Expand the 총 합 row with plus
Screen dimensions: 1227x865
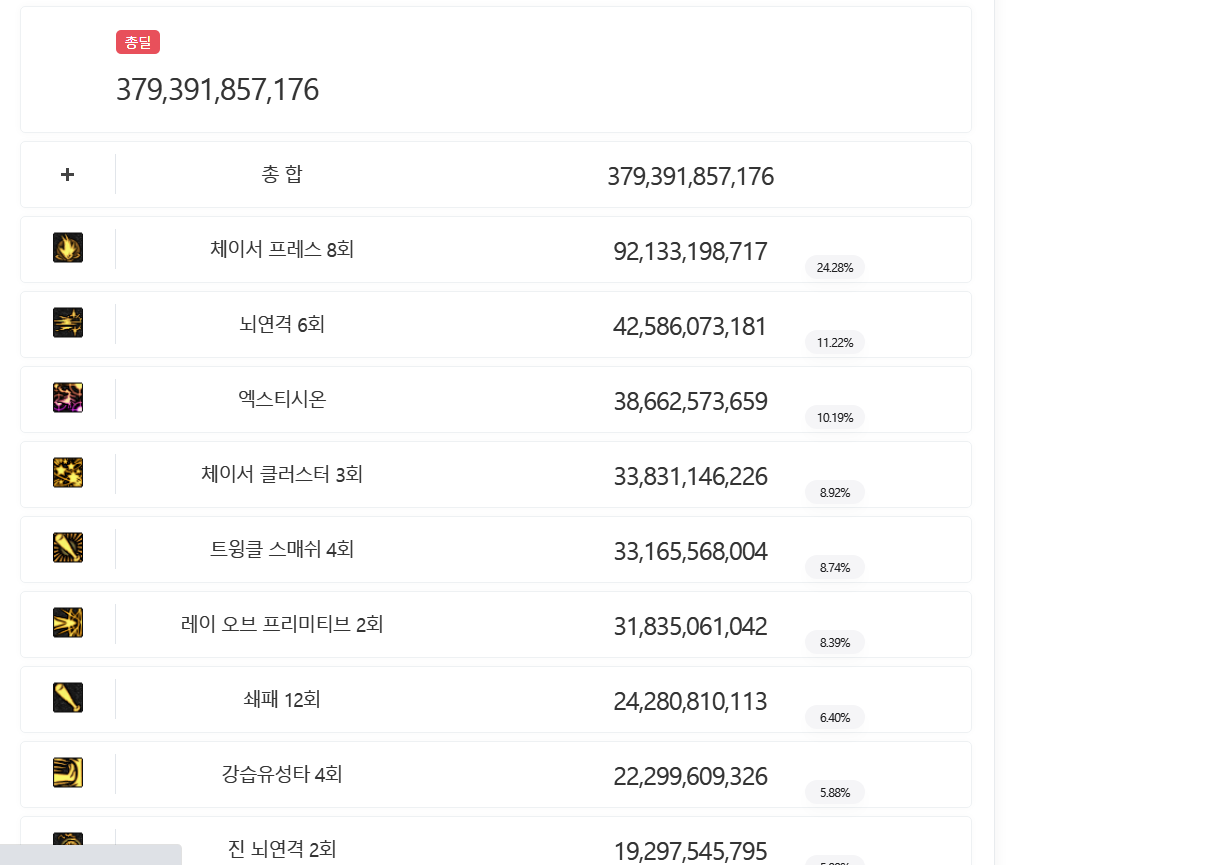67,175
